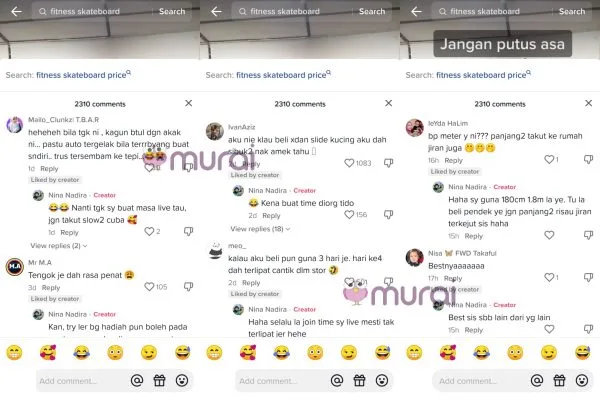Reply to Mailo_Clunkzi's comment
This screenshot has width=600, height=400.
[x=49, y=168]
